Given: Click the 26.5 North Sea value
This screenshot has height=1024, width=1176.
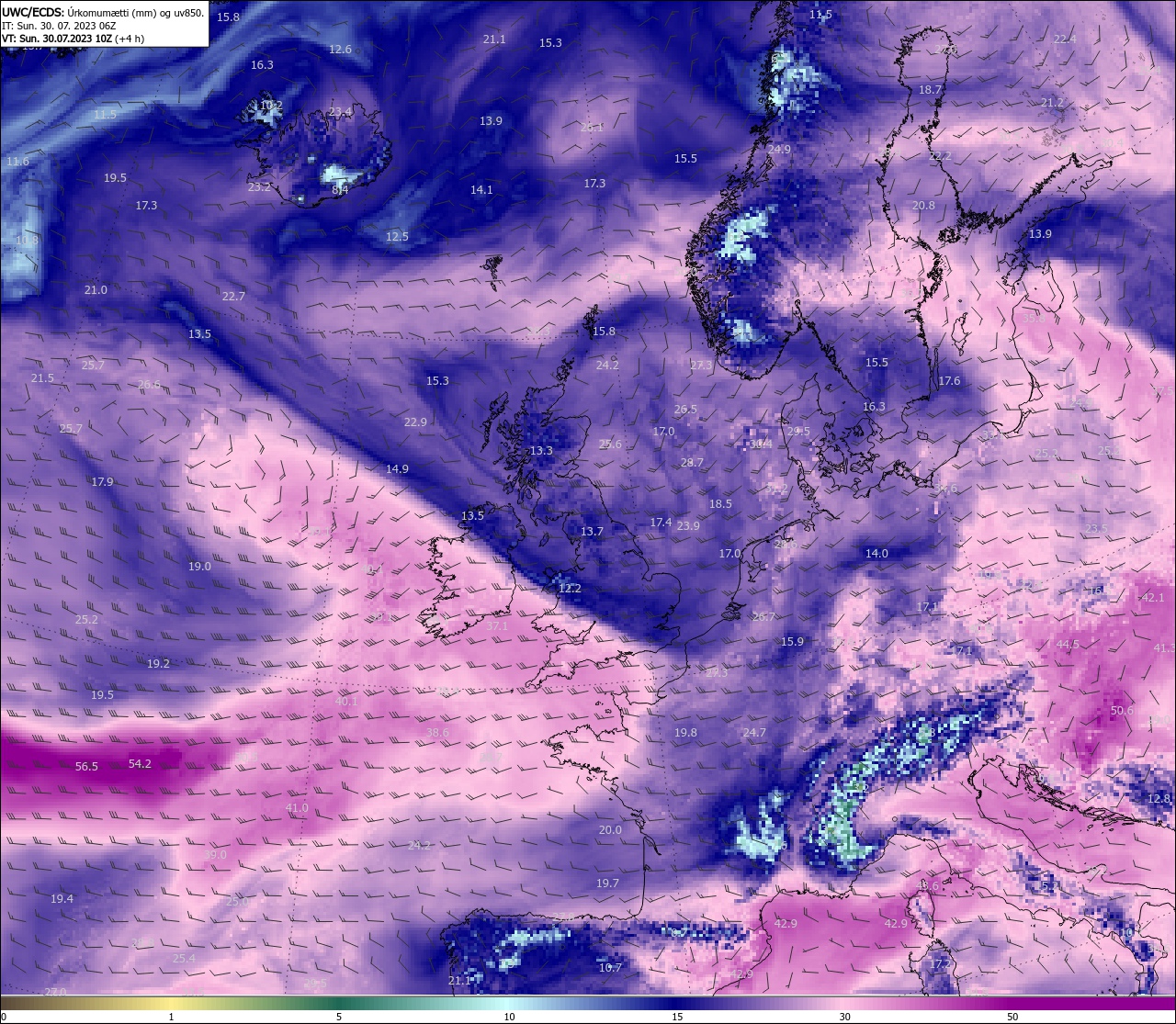Looking at the screenshot, I should [685, 410].
